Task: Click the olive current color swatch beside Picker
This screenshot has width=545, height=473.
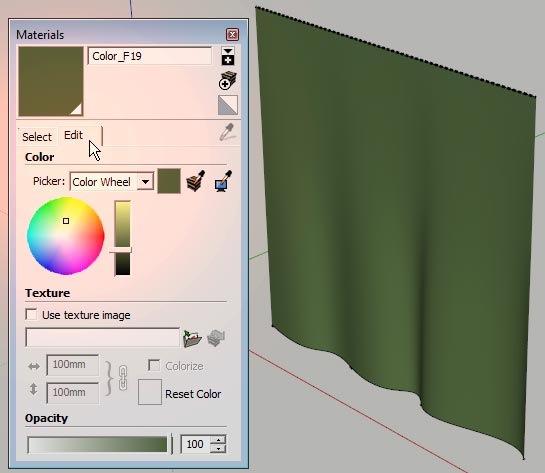Action: (169, 181)
